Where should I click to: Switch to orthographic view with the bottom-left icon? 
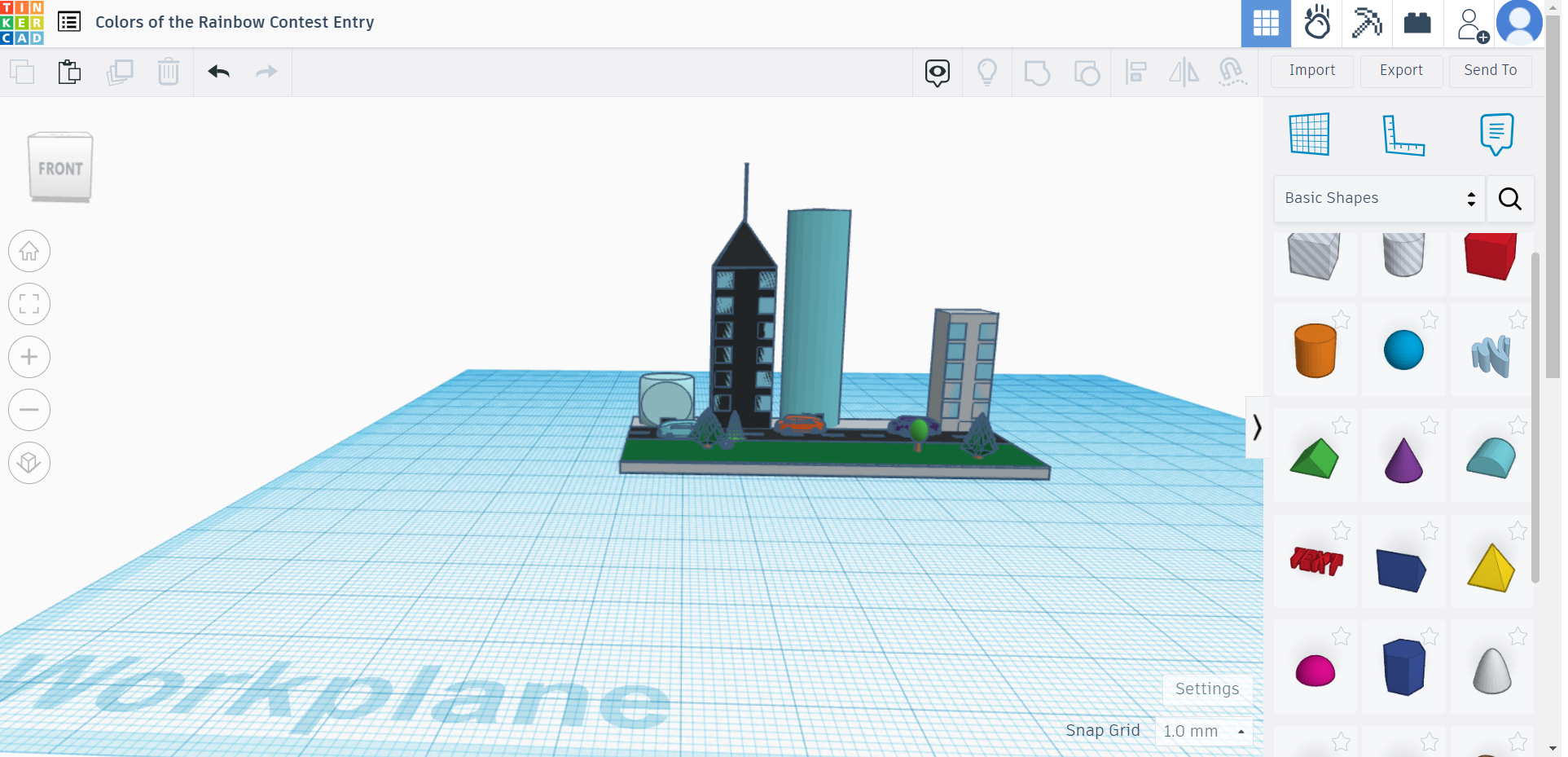pos(29,463)
